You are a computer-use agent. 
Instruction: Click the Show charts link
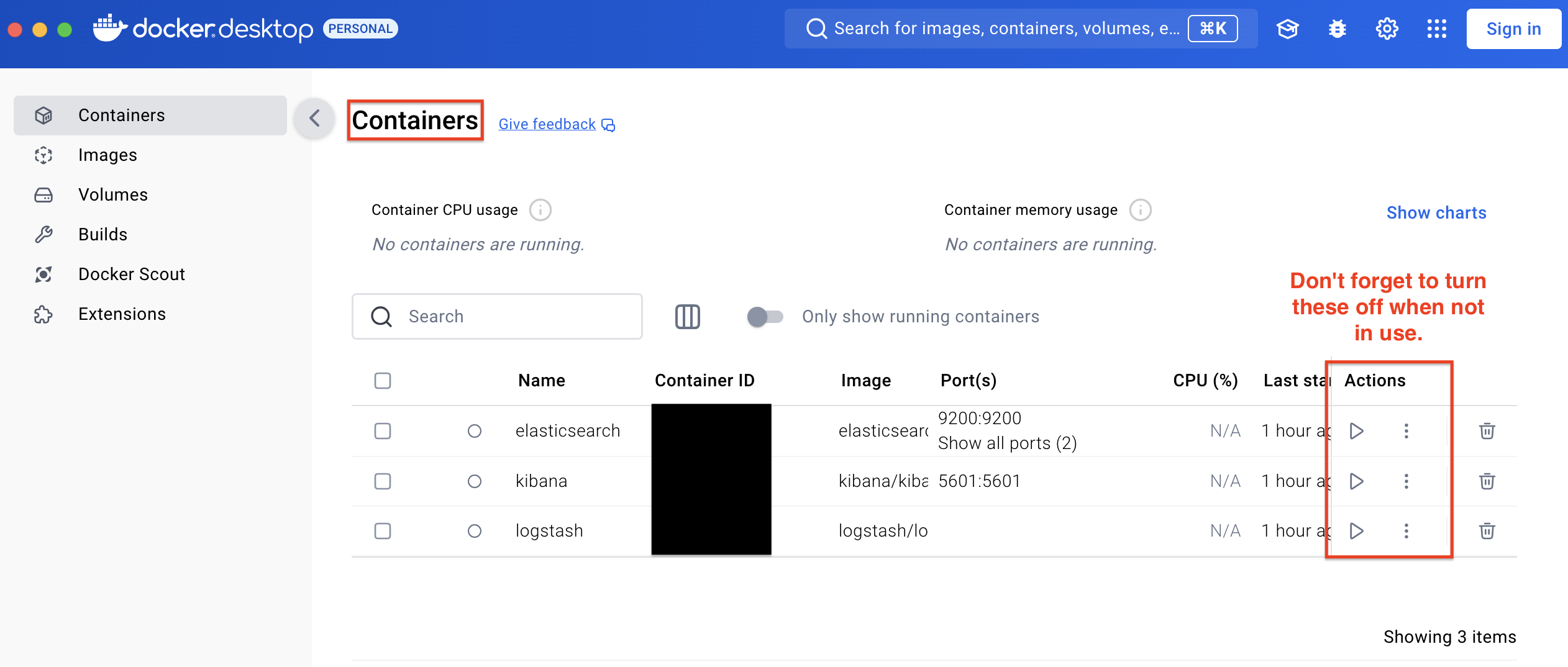click(x=1436, y=213)
